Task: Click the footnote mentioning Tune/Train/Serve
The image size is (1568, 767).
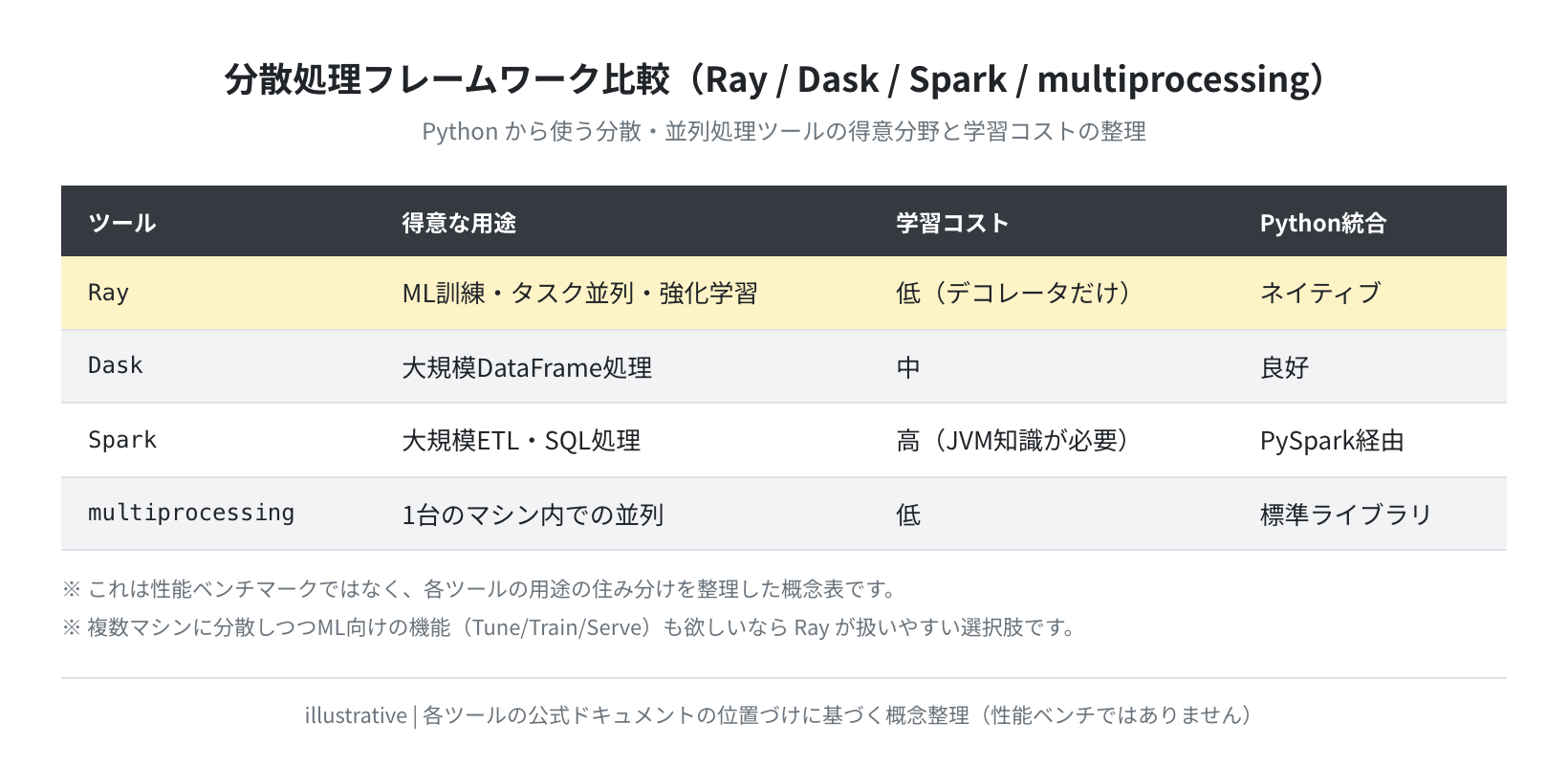Action: coord(569,627)
